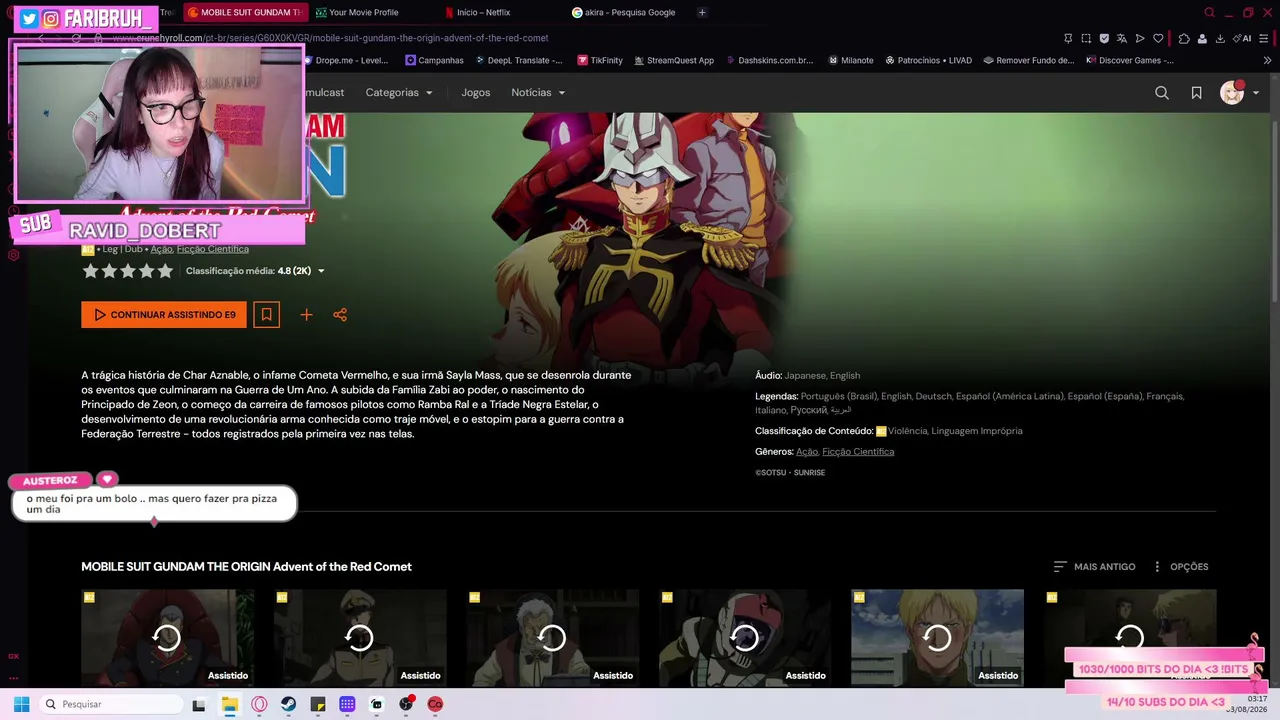Open OBS Studio from the taskbar
Screen dimensions: 1280x720
(406, 704)
